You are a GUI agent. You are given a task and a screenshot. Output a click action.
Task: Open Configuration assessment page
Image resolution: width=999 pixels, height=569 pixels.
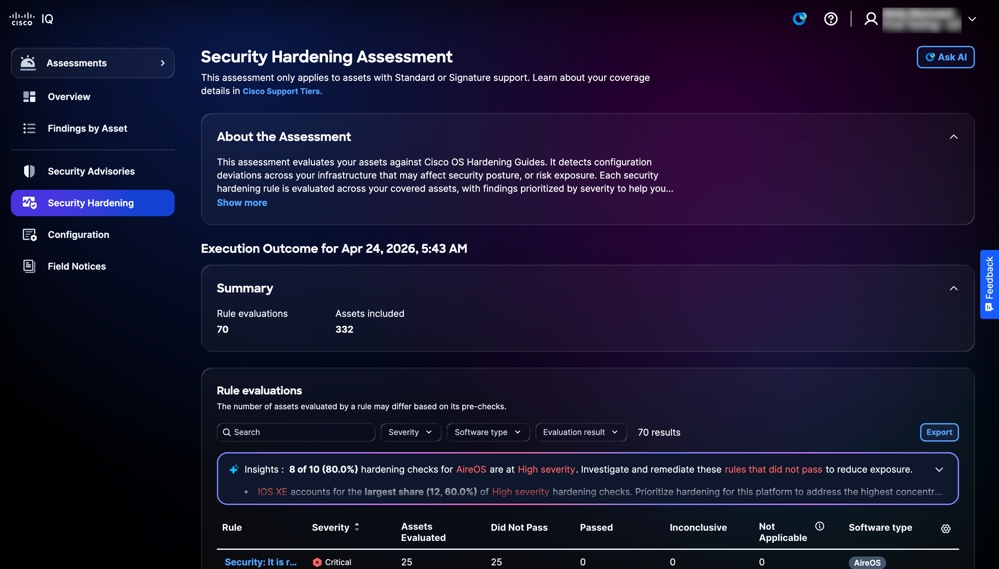pos(78,234)
